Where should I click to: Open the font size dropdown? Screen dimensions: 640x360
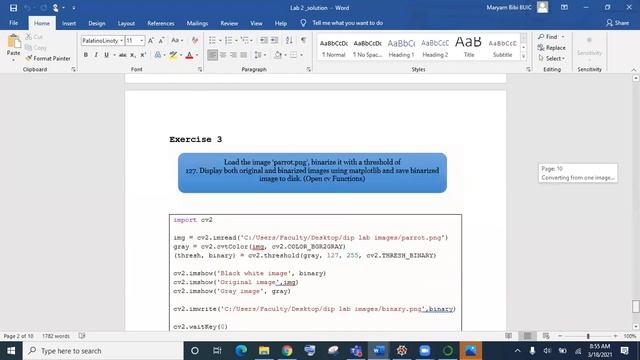click(142, 40)
